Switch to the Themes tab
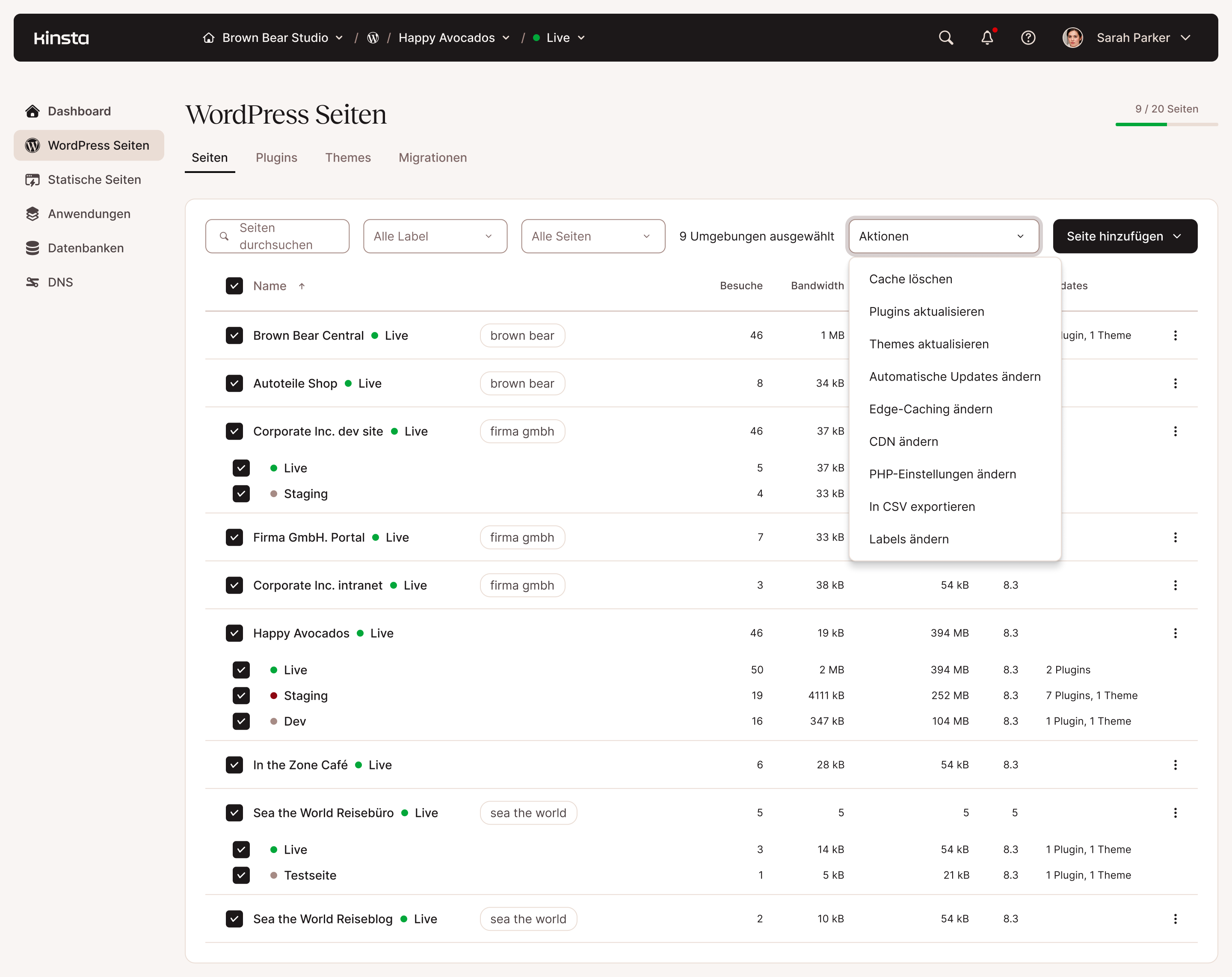The width and height of the screenshot is (1232, 977). tap(348, 158)
